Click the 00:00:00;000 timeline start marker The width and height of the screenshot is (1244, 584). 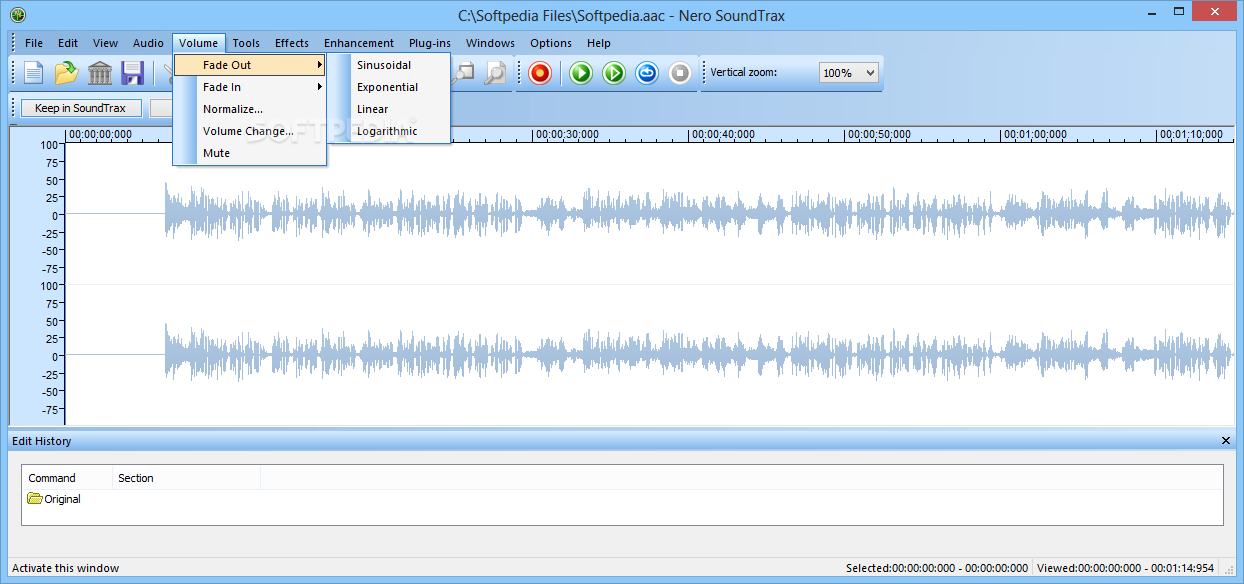[100, 134]
